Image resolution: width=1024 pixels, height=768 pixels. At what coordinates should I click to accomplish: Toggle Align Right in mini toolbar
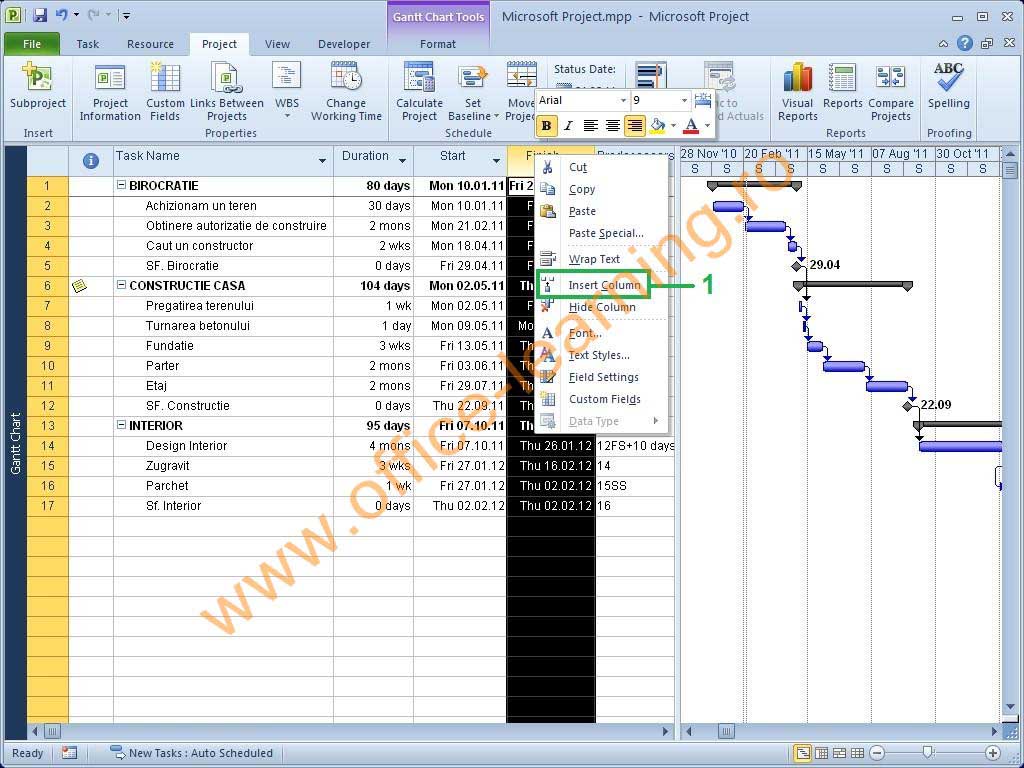pyautogui.click(x=635, y=125)
